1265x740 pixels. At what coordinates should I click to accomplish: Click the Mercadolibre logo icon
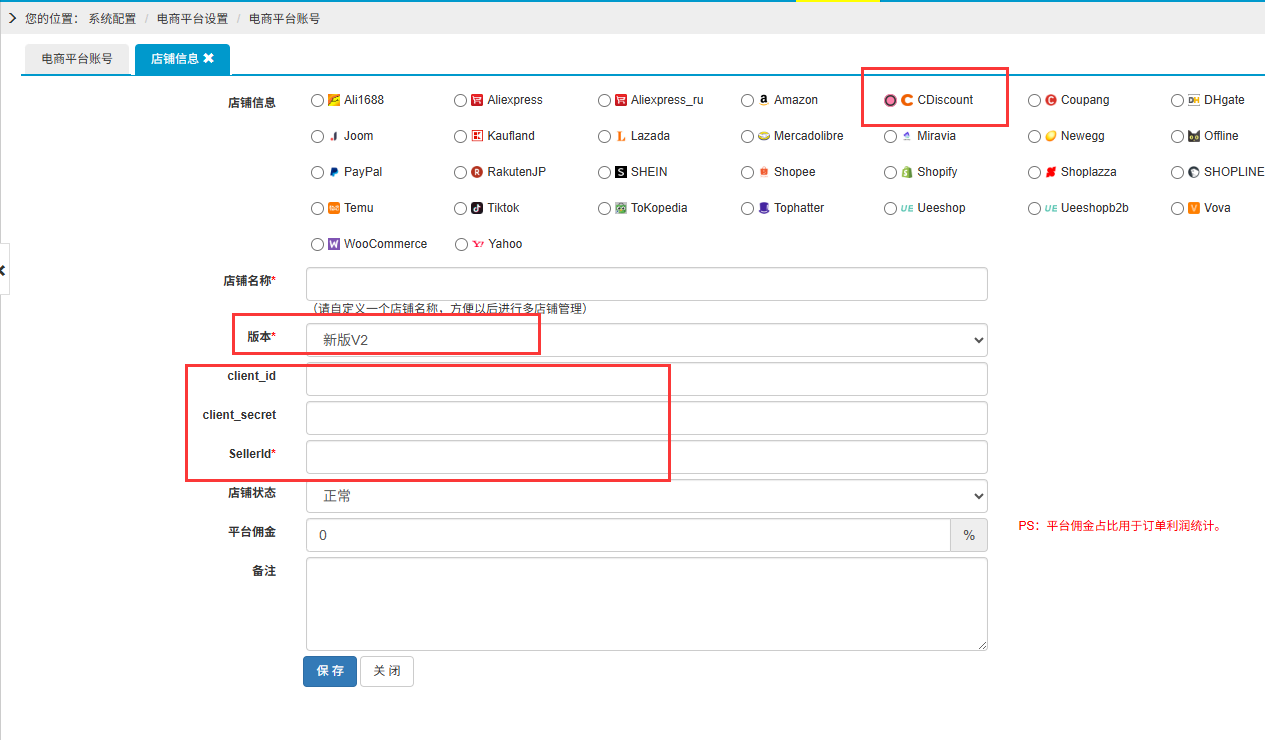coord(764,136)
